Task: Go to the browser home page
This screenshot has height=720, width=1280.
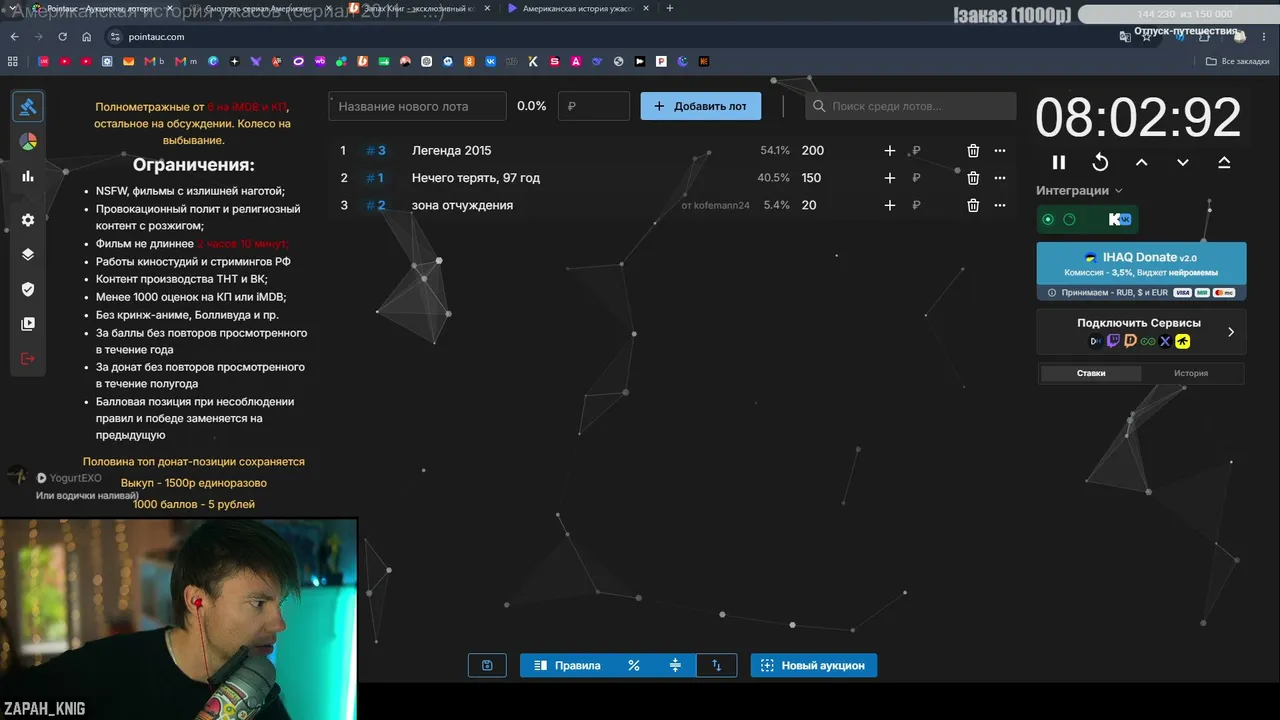Action: 87,37
